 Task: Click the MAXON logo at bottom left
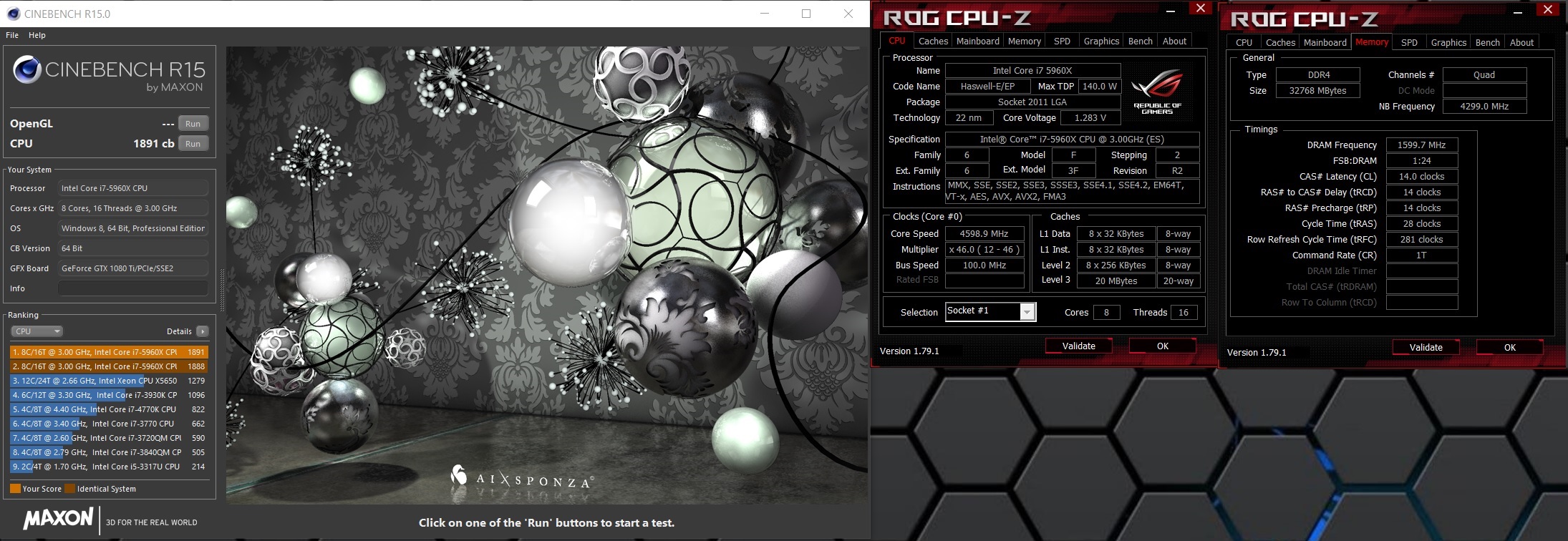point(59,519)
